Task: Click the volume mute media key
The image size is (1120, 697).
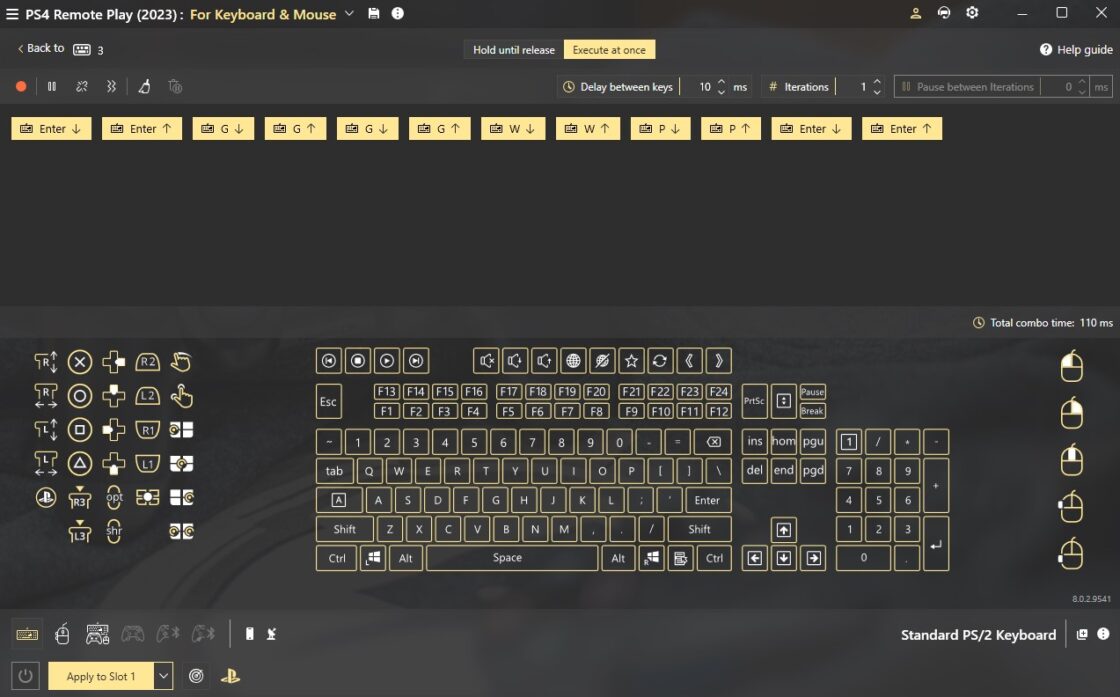Action: (486, 361)
